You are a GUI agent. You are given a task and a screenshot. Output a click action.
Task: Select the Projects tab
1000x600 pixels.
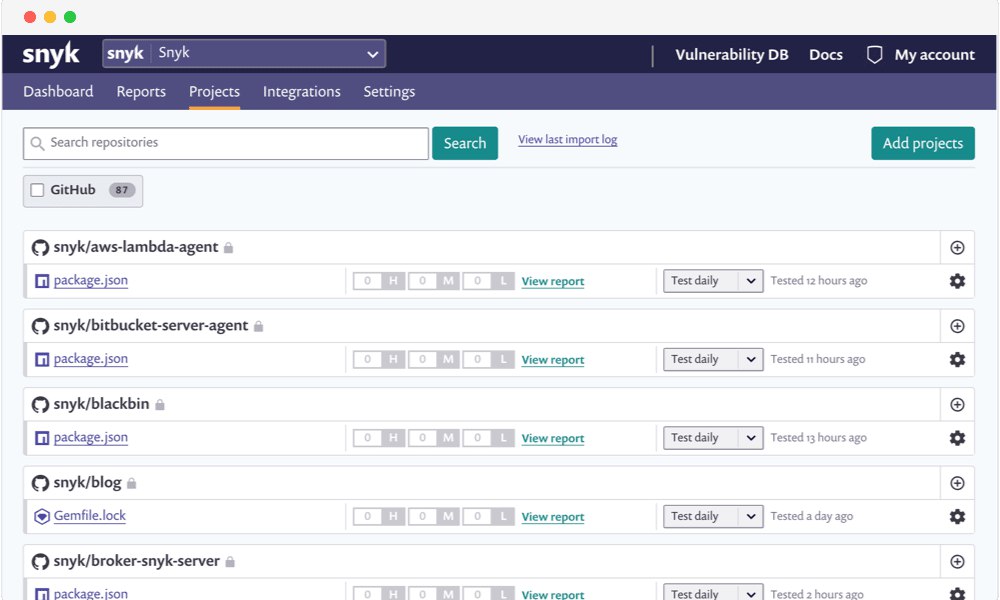tap(214, 92)
